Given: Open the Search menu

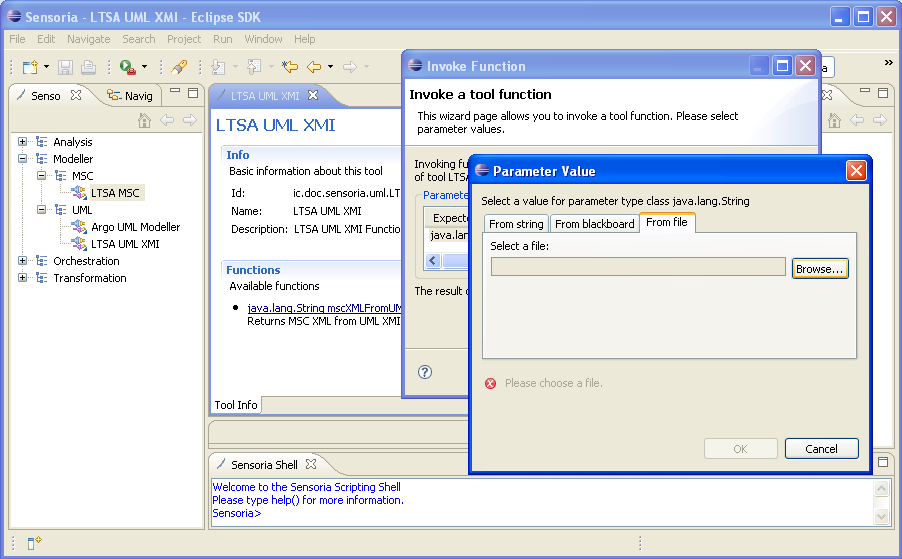Looking at the screenshot, I should click(139, 39).
